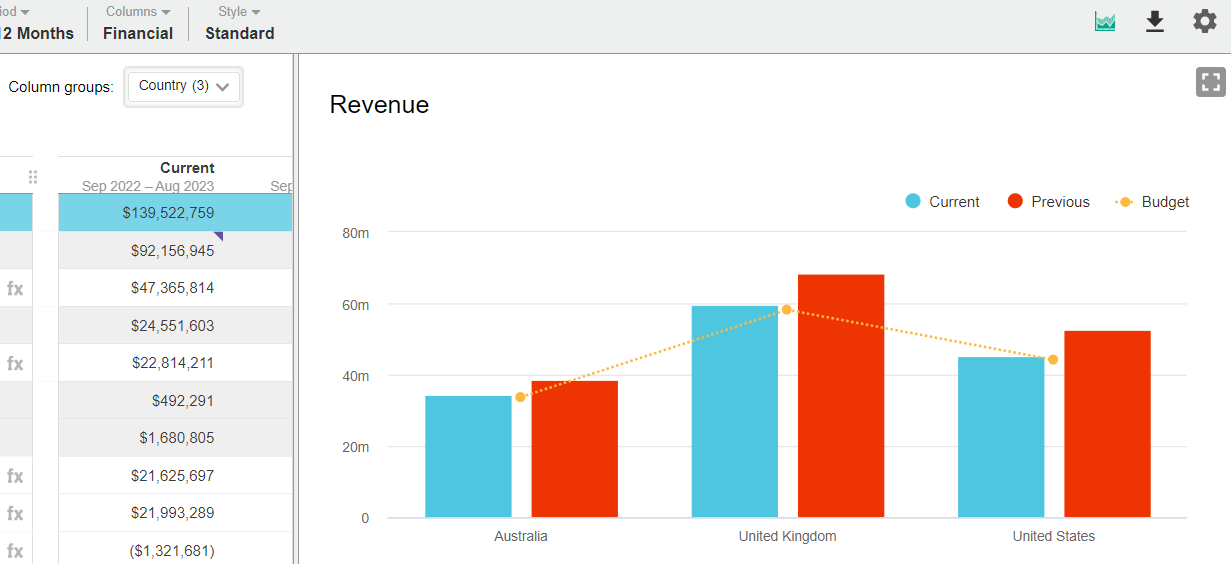Click the United States budget point marker
The height and width of the screenshot is (564, 1231).
[1053, 360]
